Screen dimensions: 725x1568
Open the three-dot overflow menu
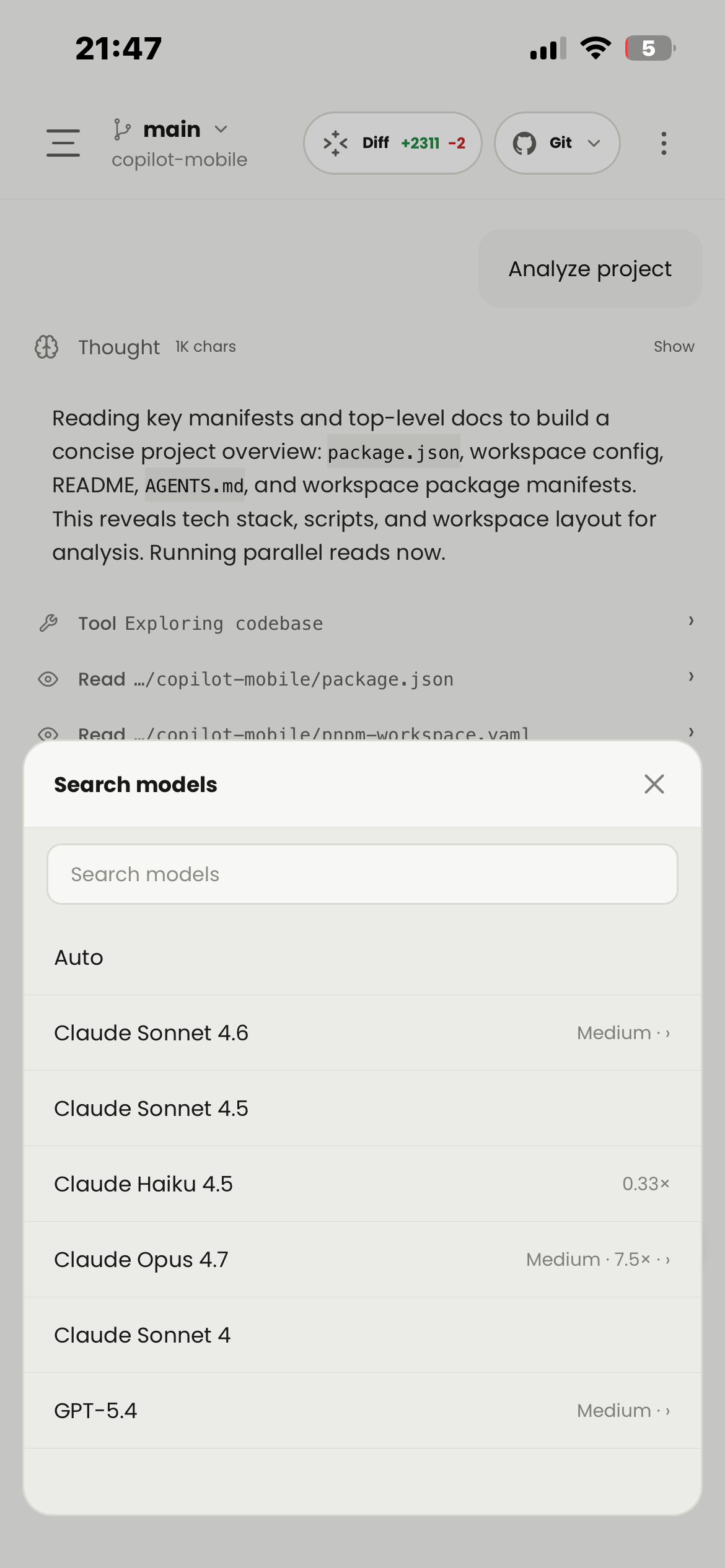click(663, 142)
